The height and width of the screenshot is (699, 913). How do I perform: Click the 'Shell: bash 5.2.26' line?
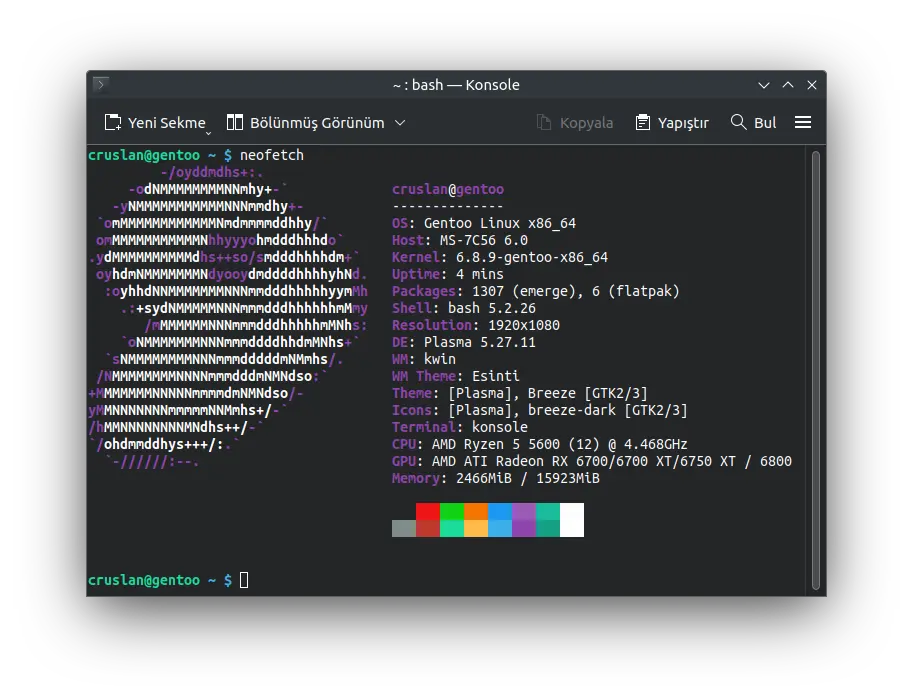(x=463, y=308)
